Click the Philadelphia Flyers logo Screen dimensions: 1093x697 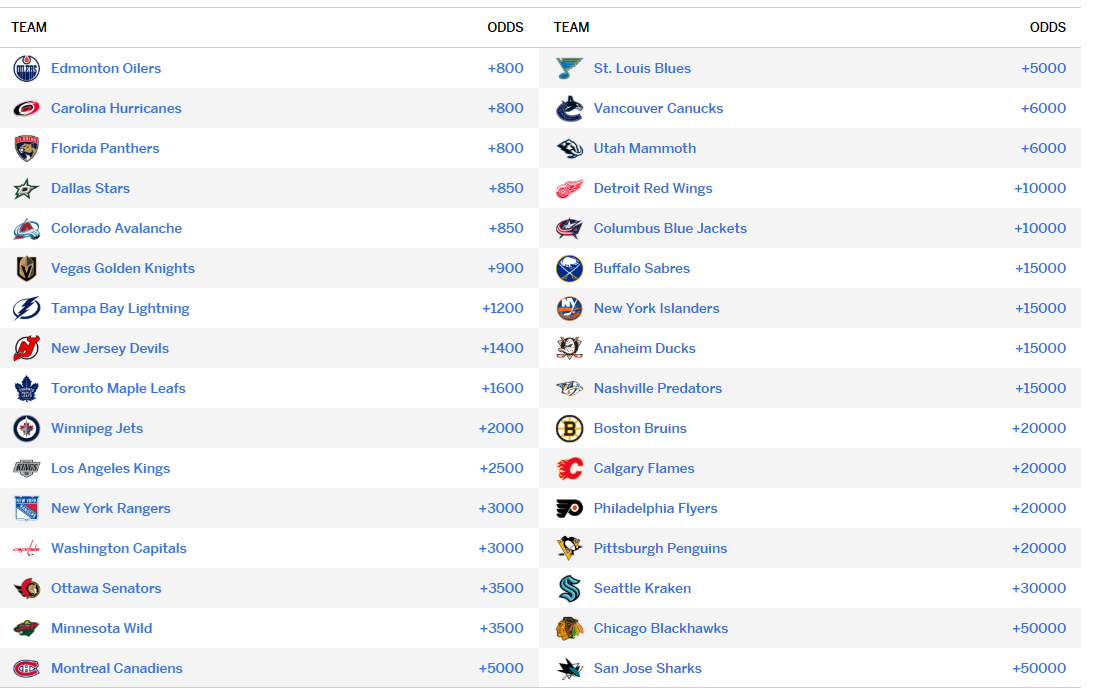570,508
